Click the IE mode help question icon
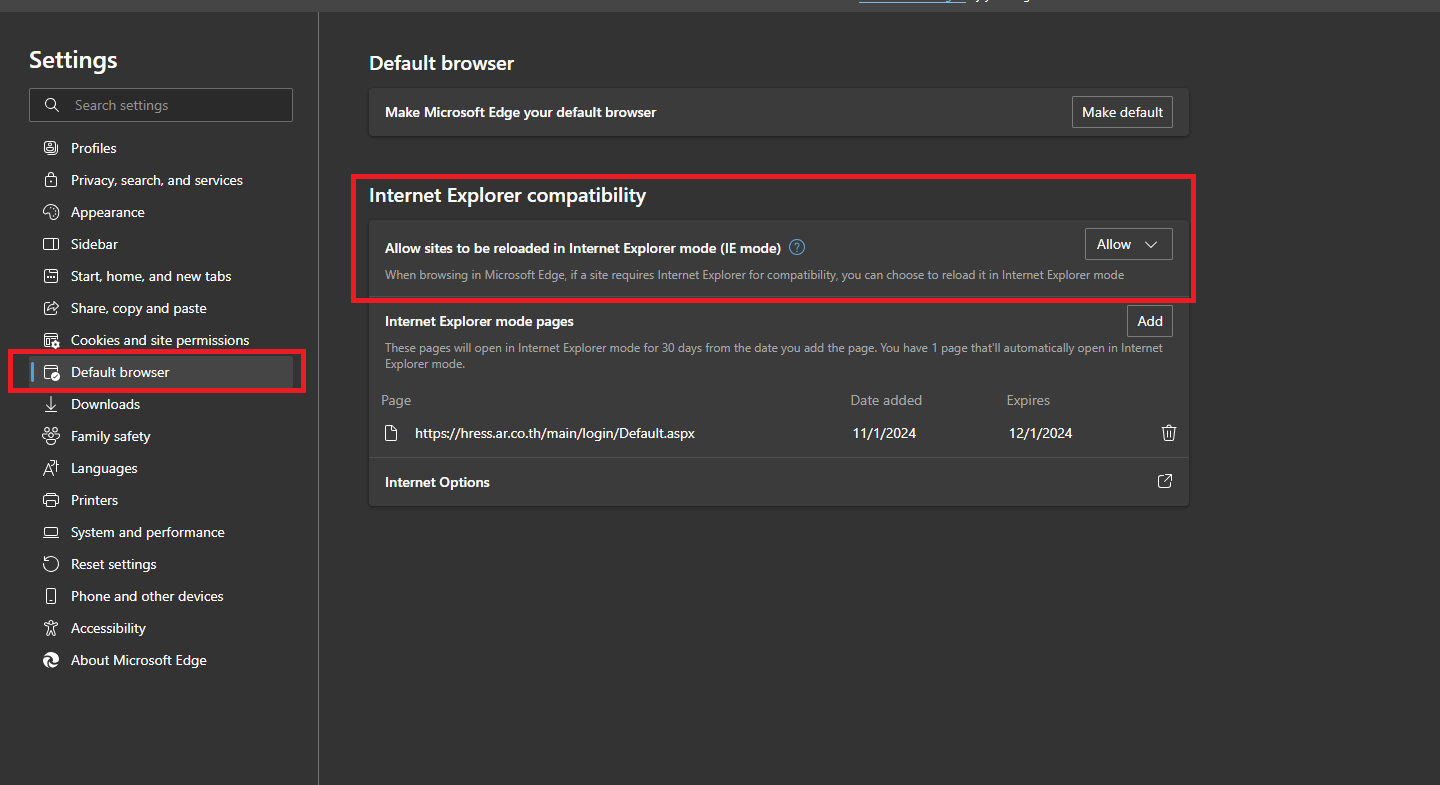Screen dimensions: 1440x785 (797, 247)
